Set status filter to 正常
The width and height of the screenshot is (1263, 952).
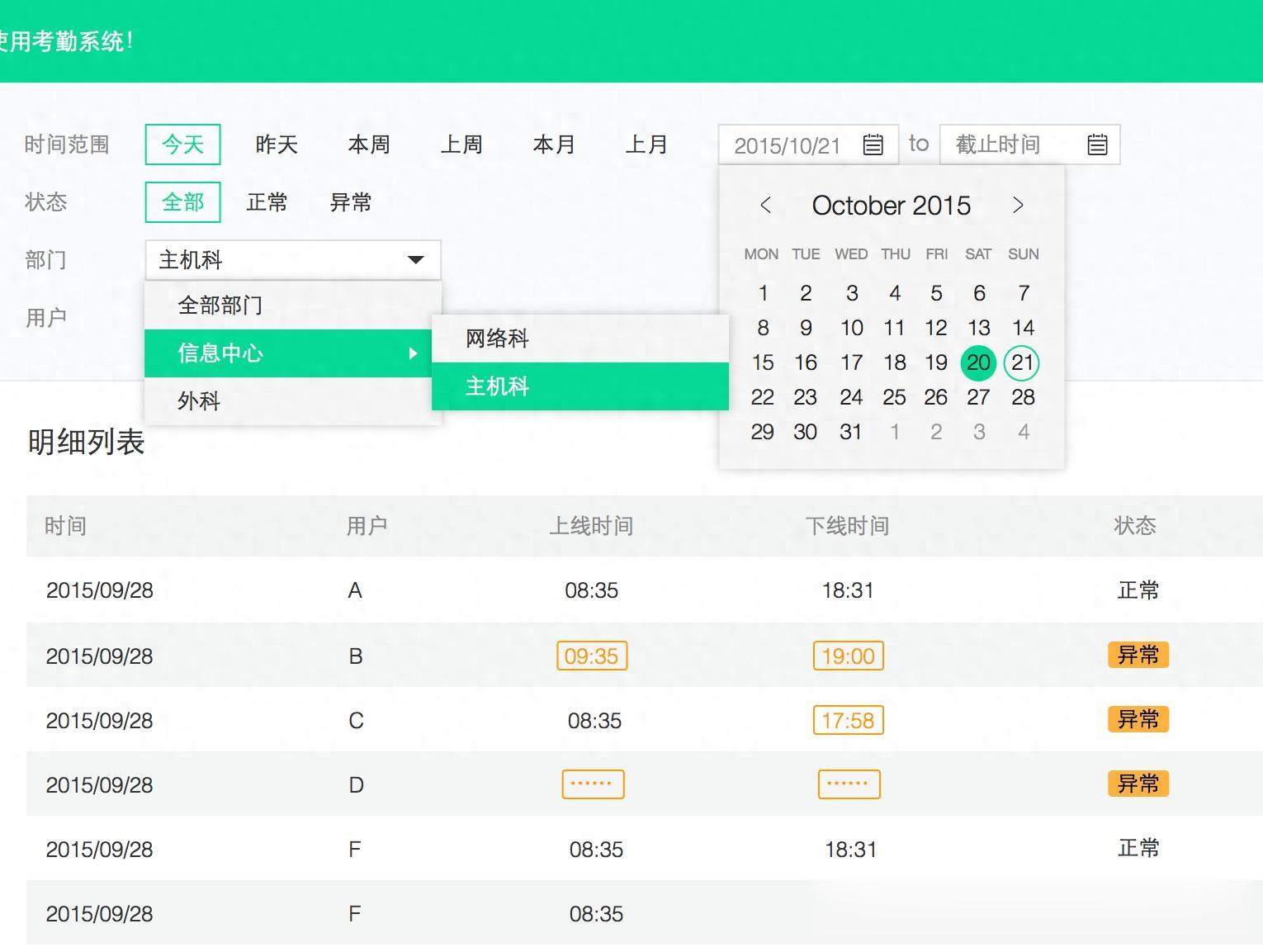[x=267, y=202]
